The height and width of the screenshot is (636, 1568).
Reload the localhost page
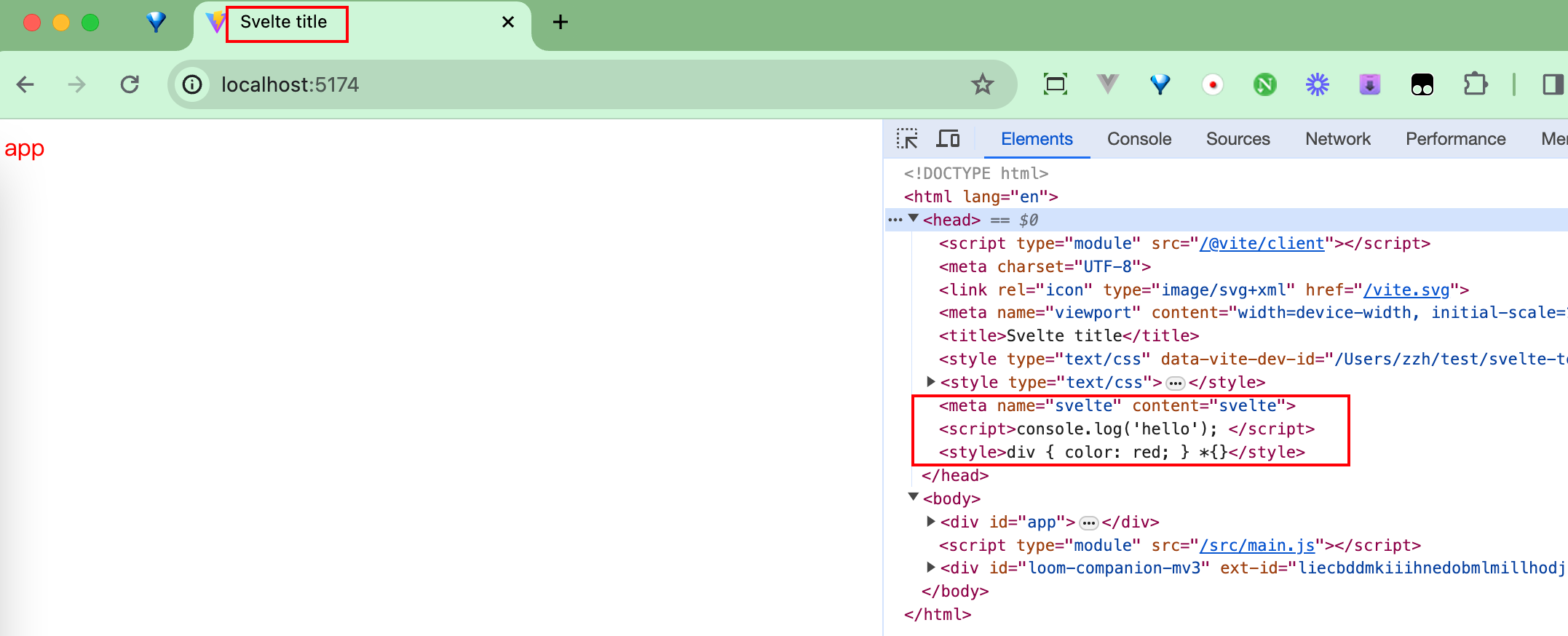(130, 84)
